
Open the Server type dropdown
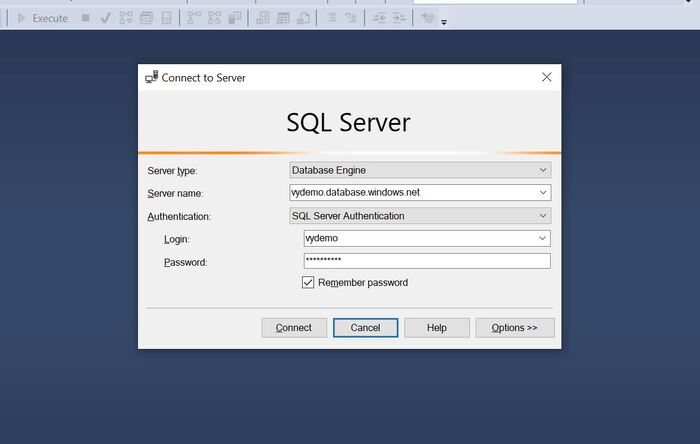[420, 170]
